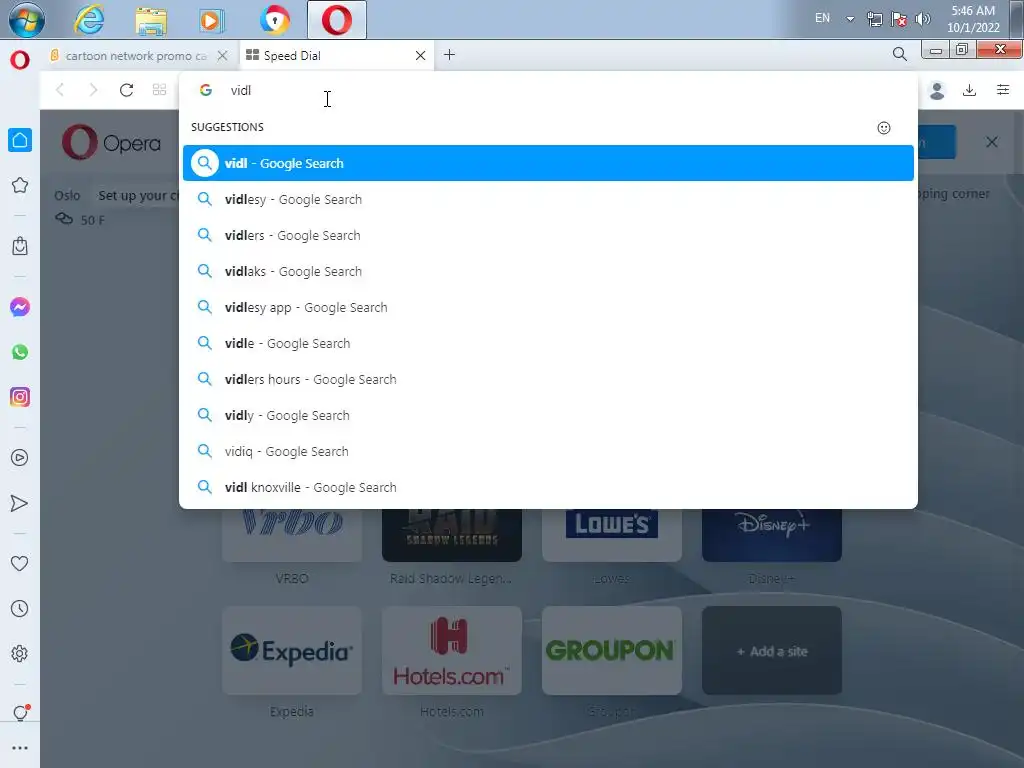Click the volume speaker tray icon
1024x768 pixels.
point(923,19)
